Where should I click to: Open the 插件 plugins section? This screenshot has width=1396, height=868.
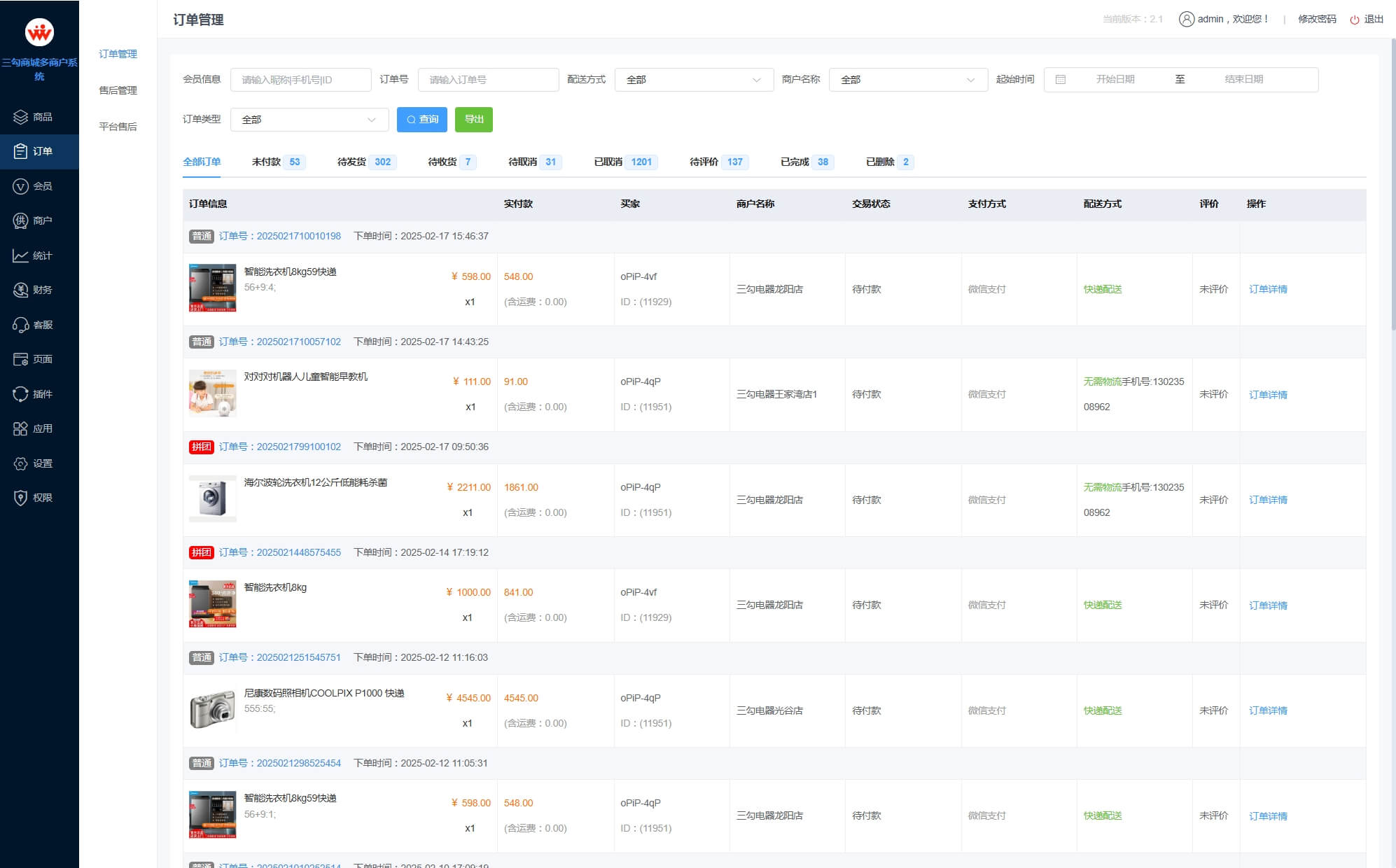click(x=39, y=393)
